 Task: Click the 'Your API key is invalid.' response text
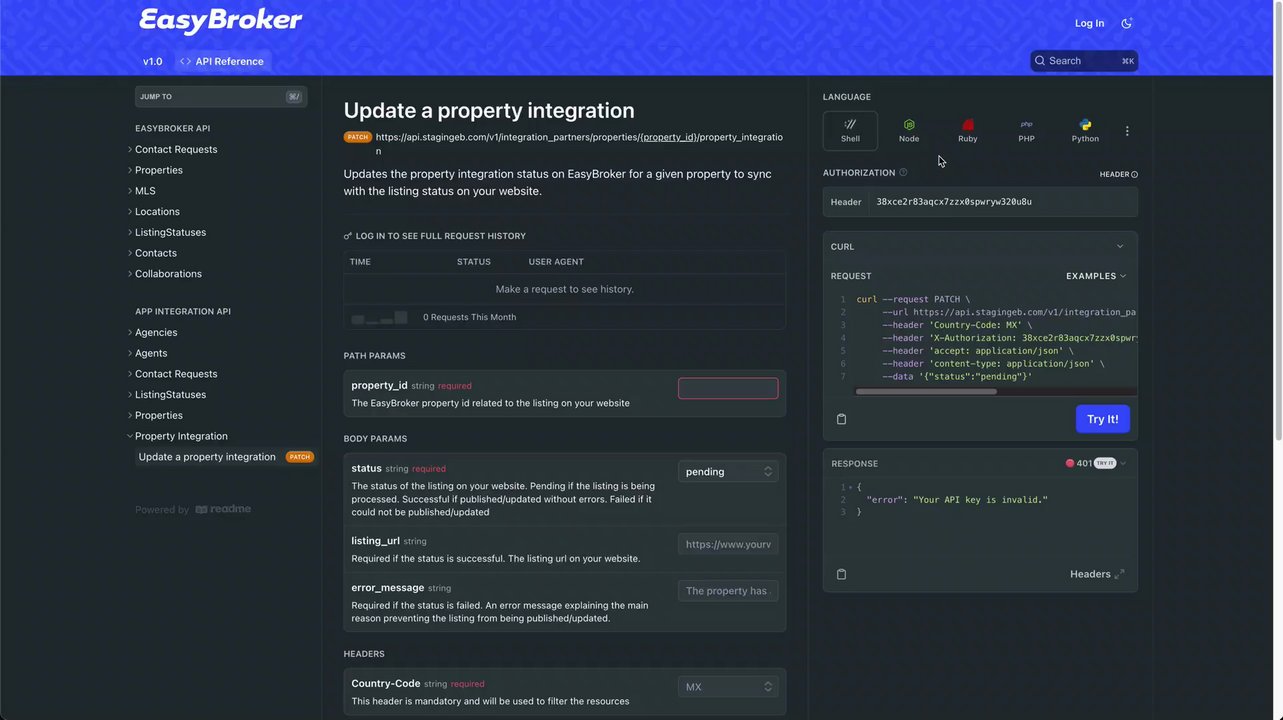pos(980,500)
